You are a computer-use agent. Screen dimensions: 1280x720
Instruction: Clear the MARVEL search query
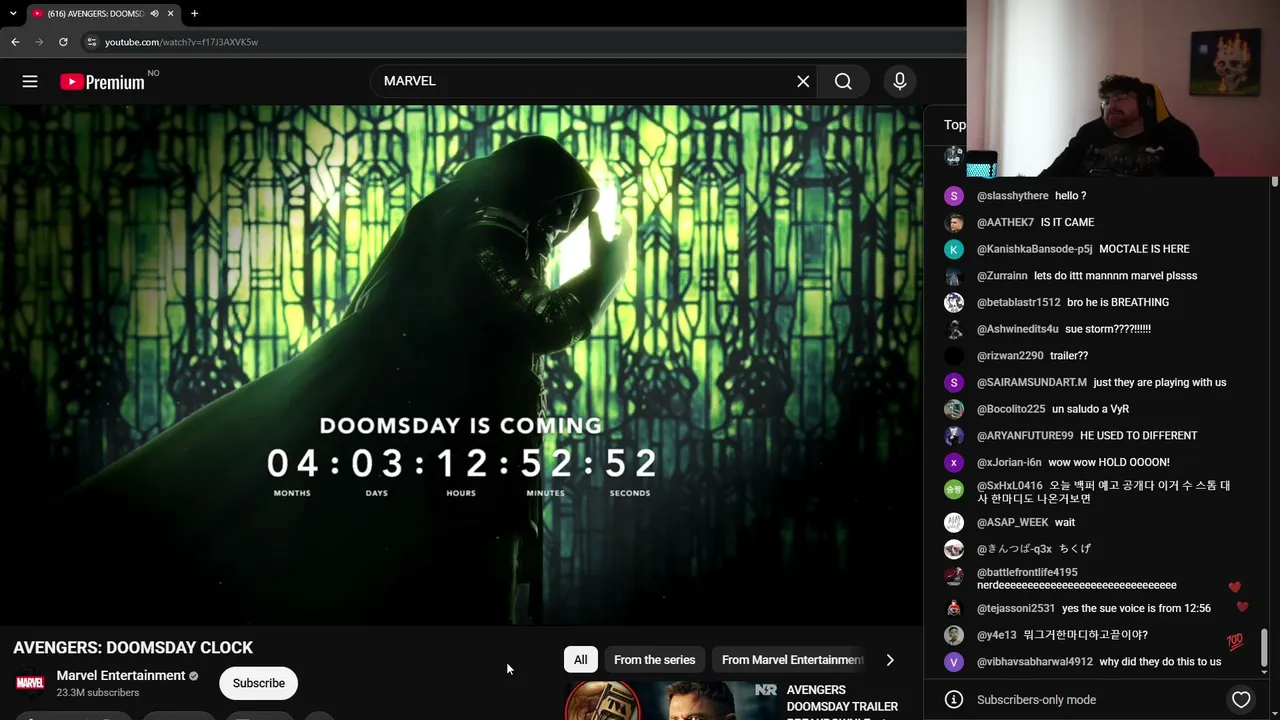[803, 81]
